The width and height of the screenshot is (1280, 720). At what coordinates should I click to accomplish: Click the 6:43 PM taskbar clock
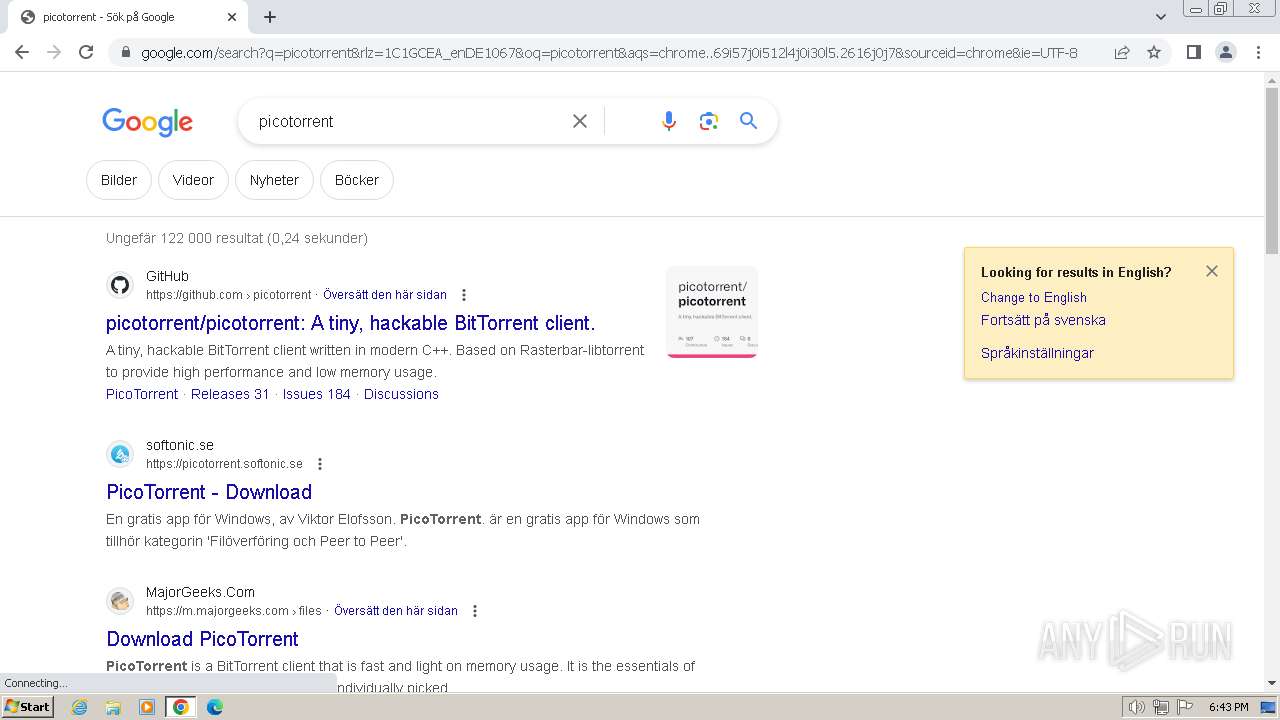pyautogui.click(x=1228, y=707)
